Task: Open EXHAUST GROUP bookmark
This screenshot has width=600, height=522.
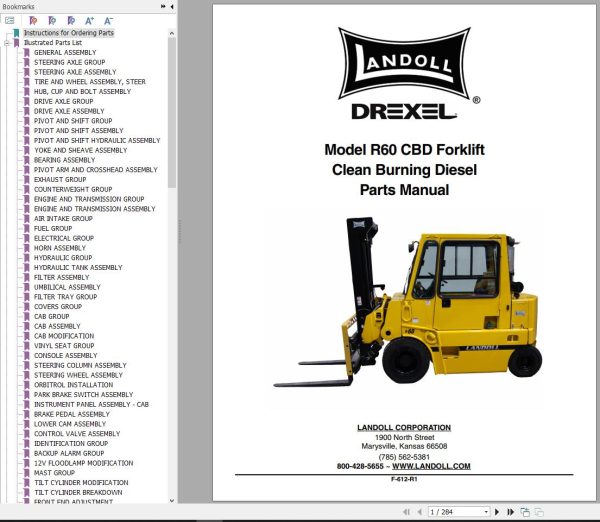Action: pyautogui.click(x=60, y=179)
